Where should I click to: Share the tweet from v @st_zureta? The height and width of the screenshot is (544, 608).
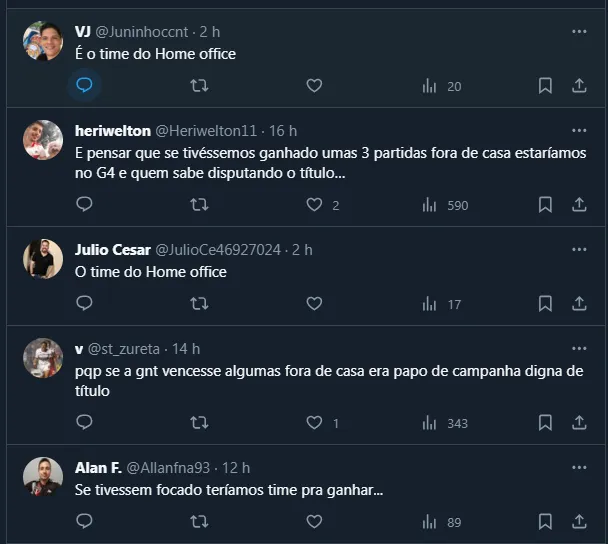pos(579,422)
